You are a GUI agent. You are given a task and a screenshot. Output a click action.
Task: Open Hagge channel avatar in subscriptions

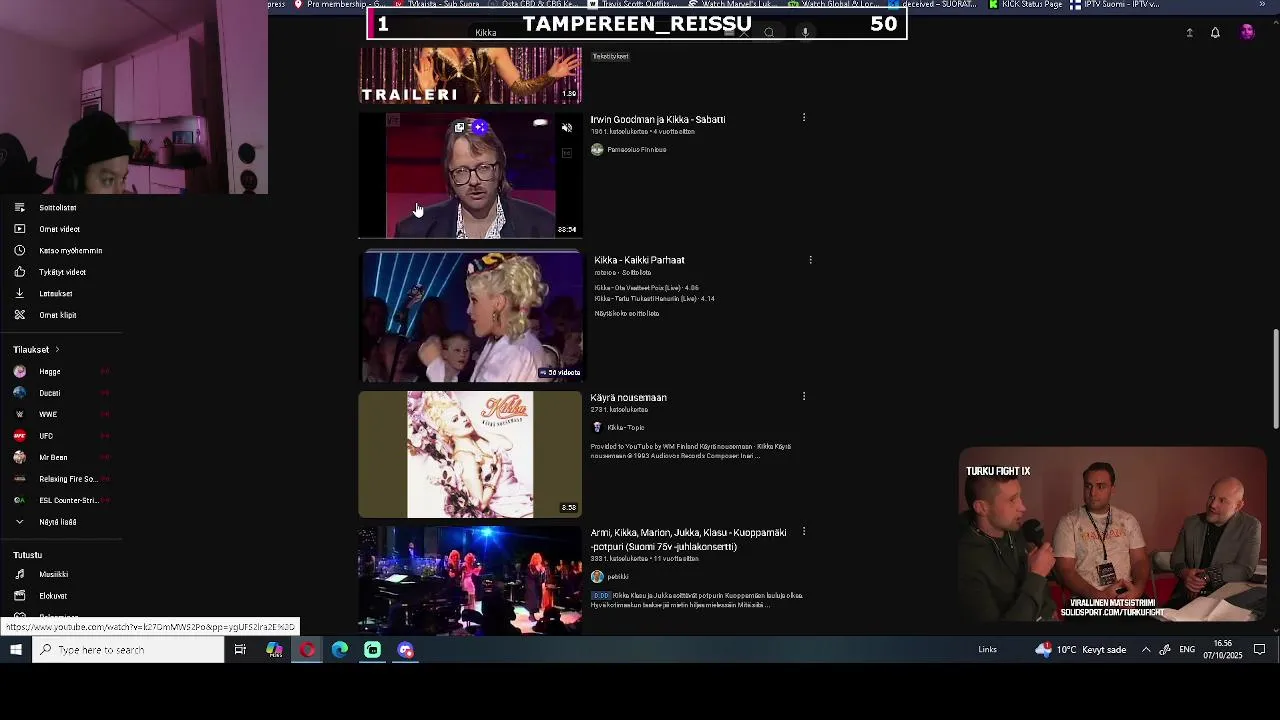(x=19, y=372)
